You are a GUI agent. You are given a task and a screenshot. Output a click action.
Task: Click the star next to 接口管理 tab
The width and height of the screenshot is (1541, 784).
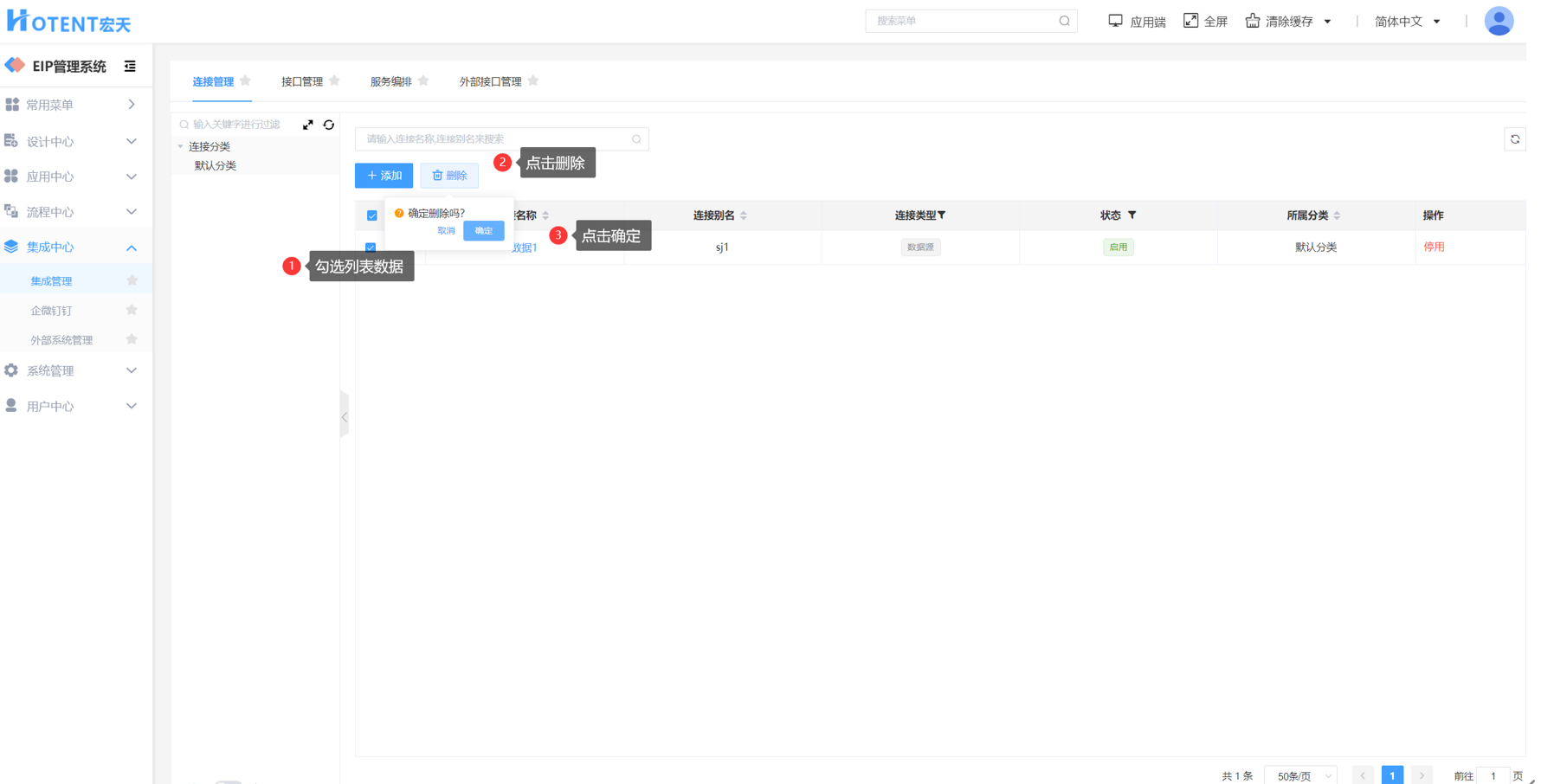334,80
